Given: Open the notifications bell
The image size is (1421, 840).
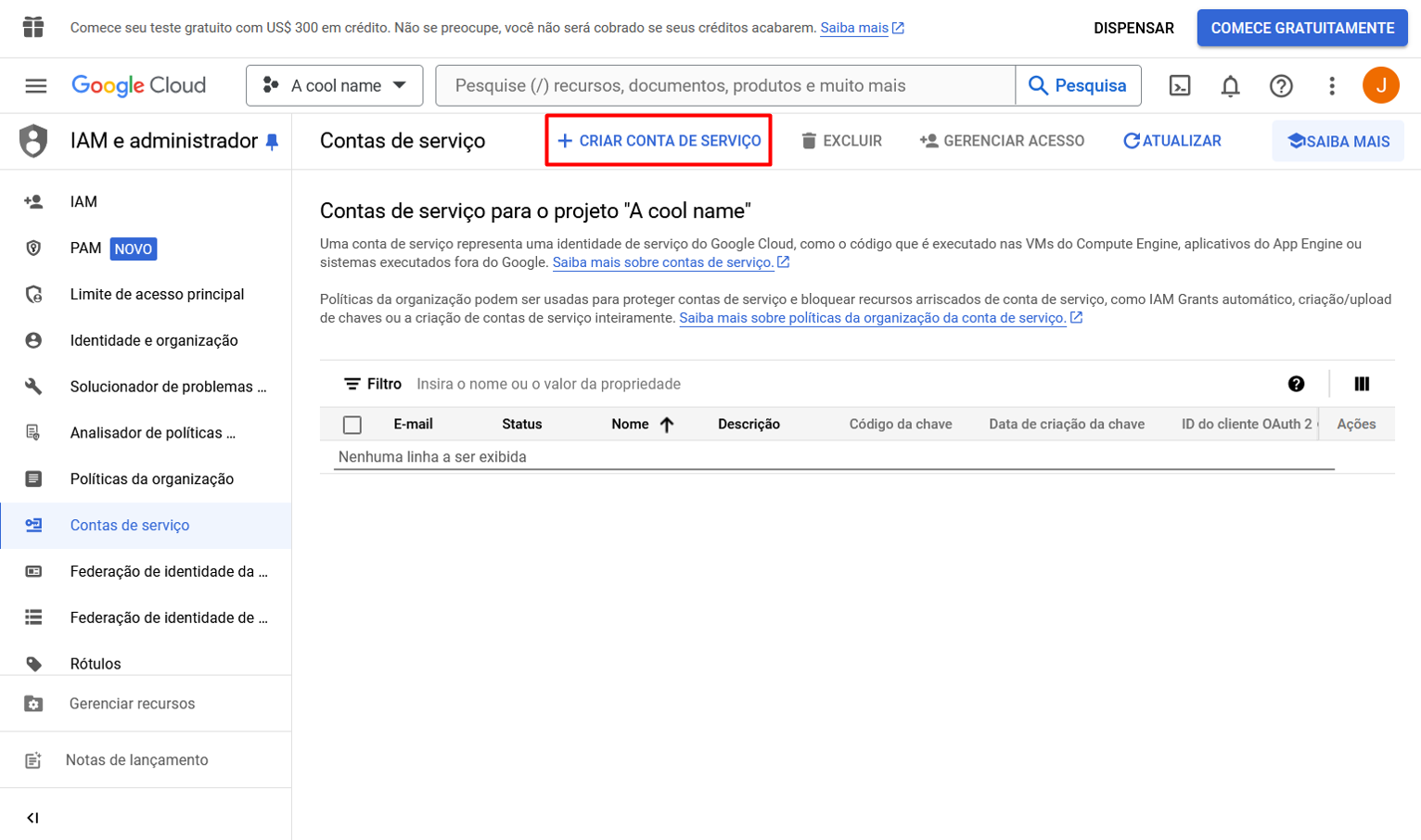Looking at the screenshot, I should (x=1230, y=86).
